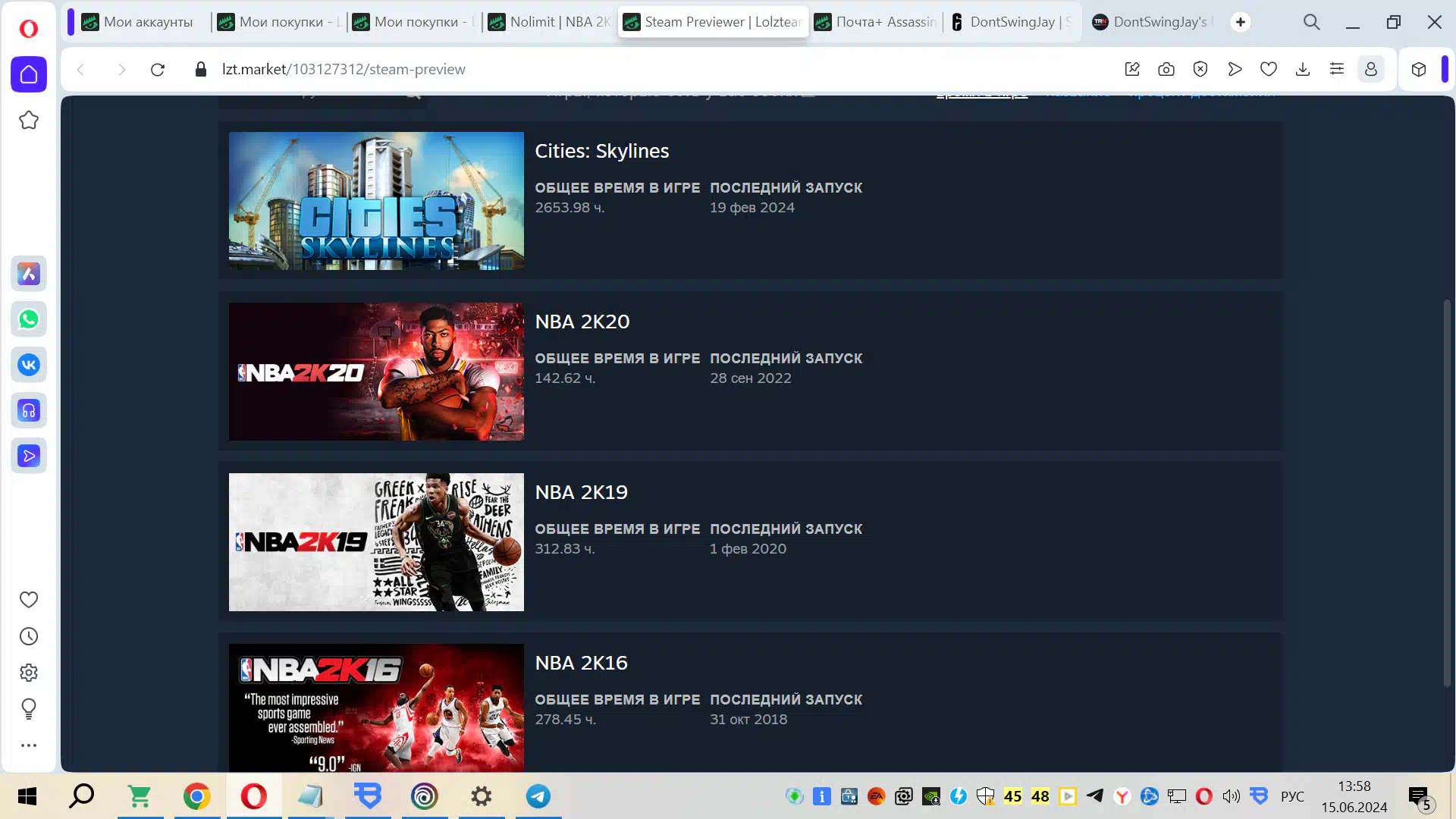
Task: Open the Windows Start menu
Action: pyautogui.click(x=27, y=796)
